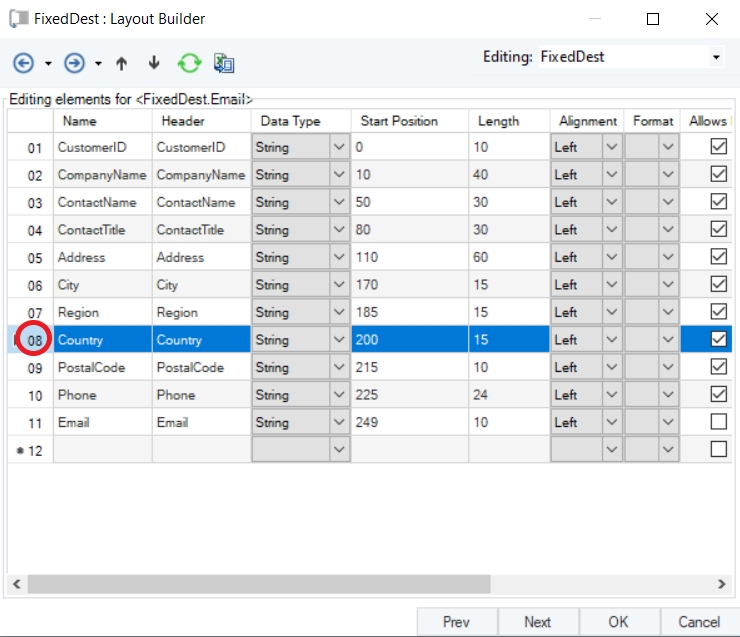Click the Prev button
Screen dimensions: 740x637
[x=456, y=621]
